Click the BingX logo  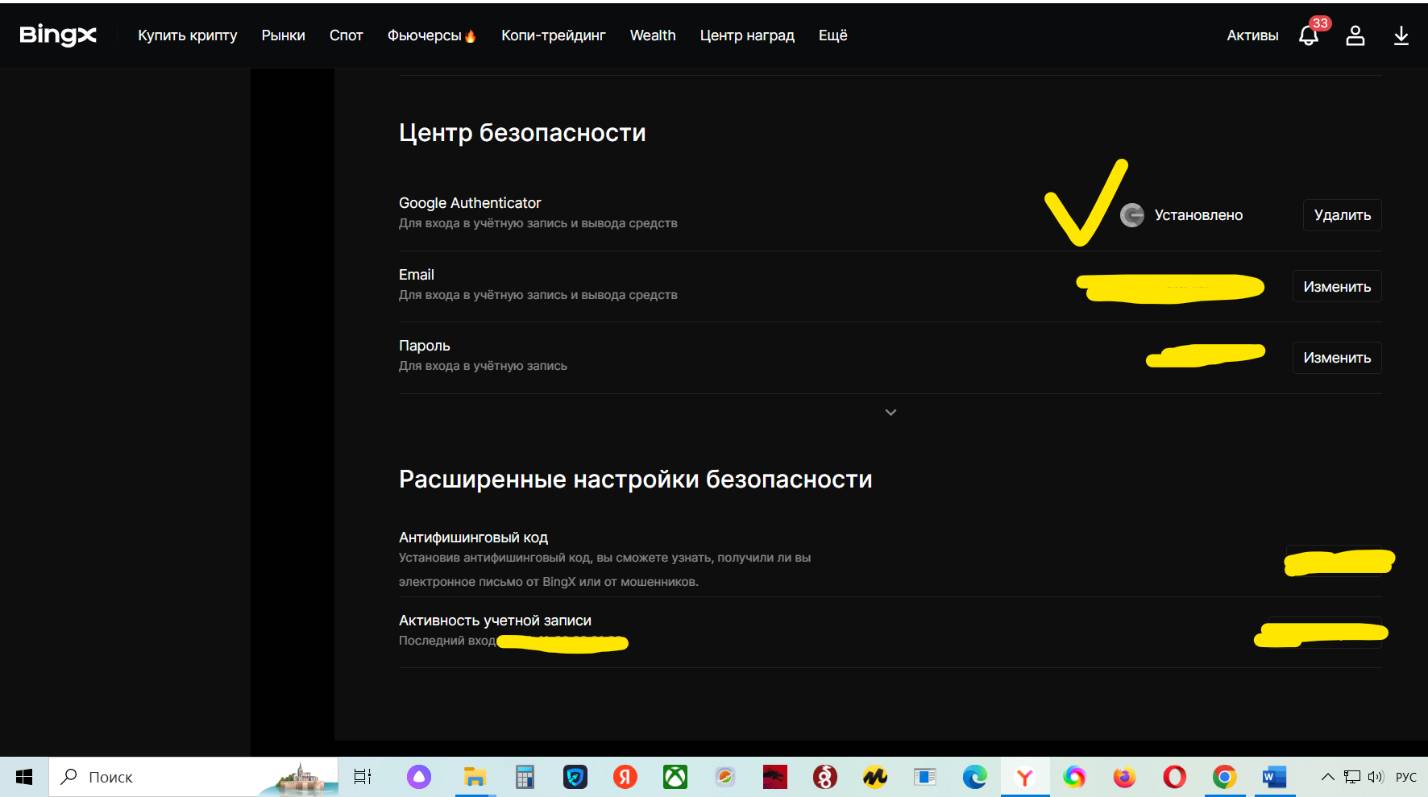pyautogui.click(x=58, y=36)
